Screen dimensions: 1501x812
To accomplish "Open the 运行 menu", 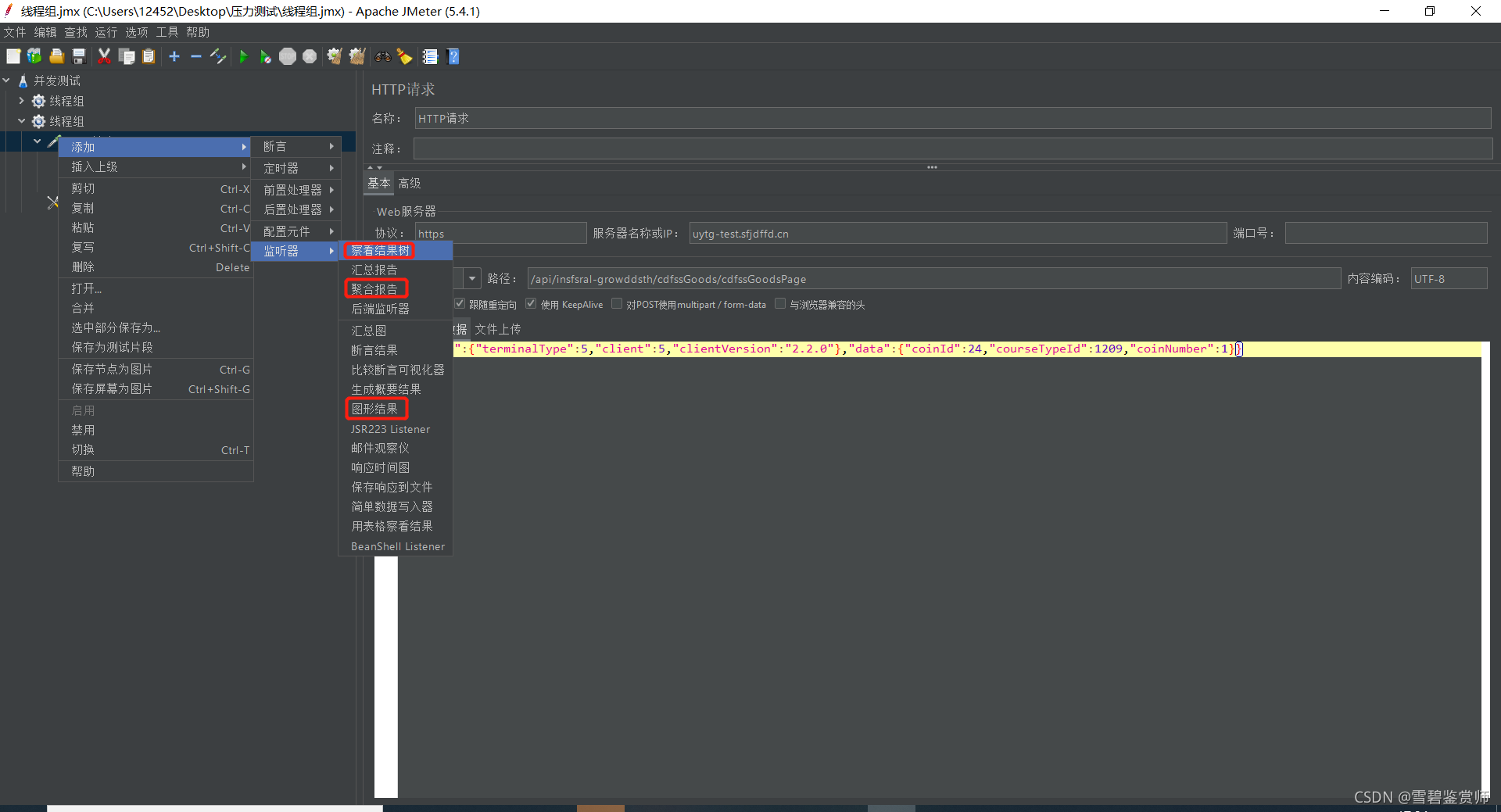I will click(x=106, y=32).
